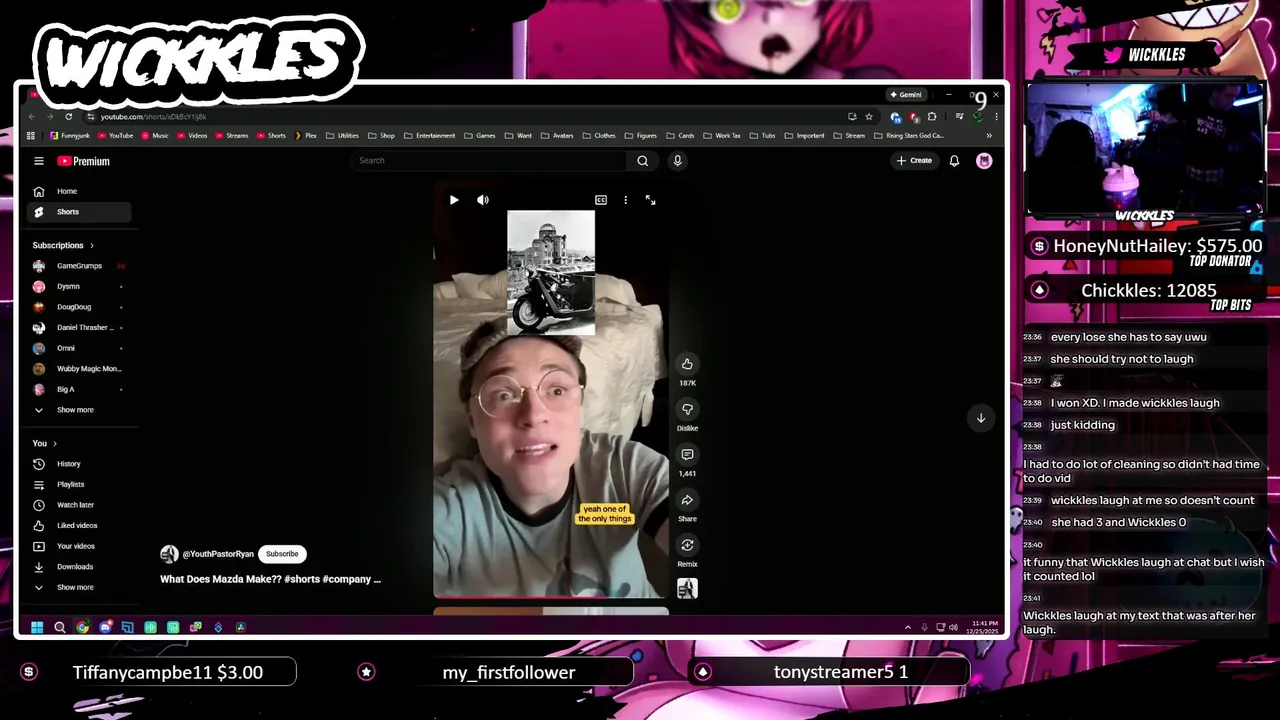
Task: Open Your videos
Action: [x=79, y=546]
